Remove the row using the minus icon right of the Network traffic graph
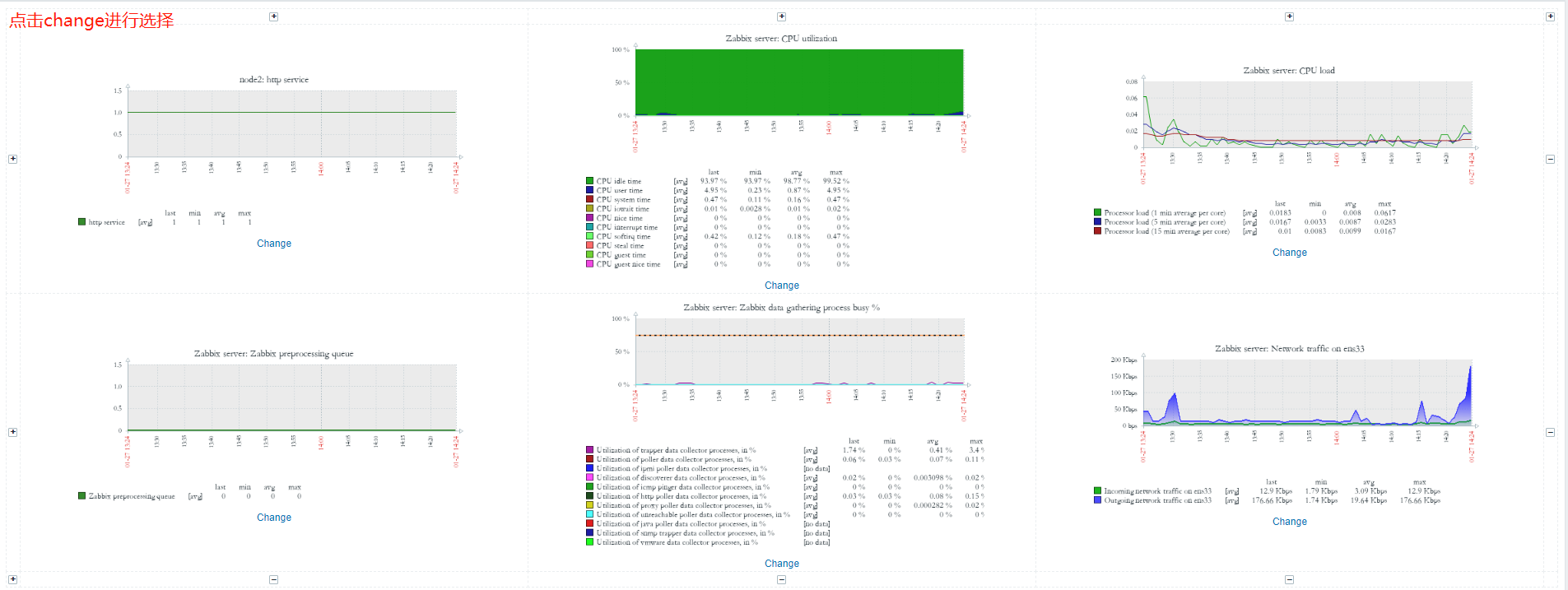 [x=1550, y=432]
